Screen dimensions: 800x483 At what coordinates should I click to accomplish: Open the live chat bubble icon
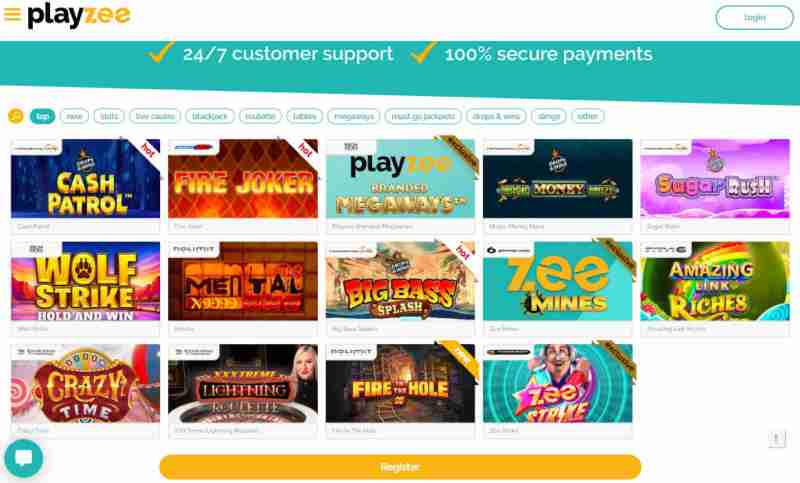tap(23, 458)
